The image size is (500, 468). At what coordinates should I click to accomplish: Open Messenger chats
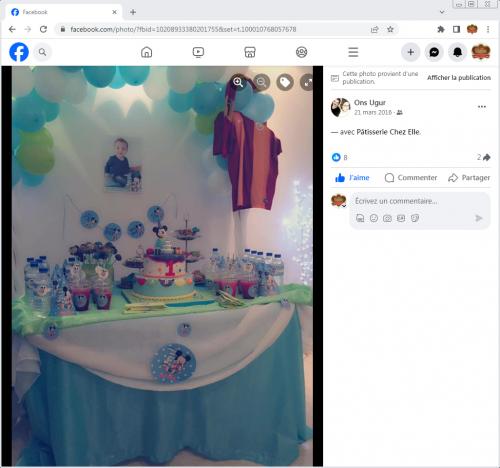click(434, 52)
